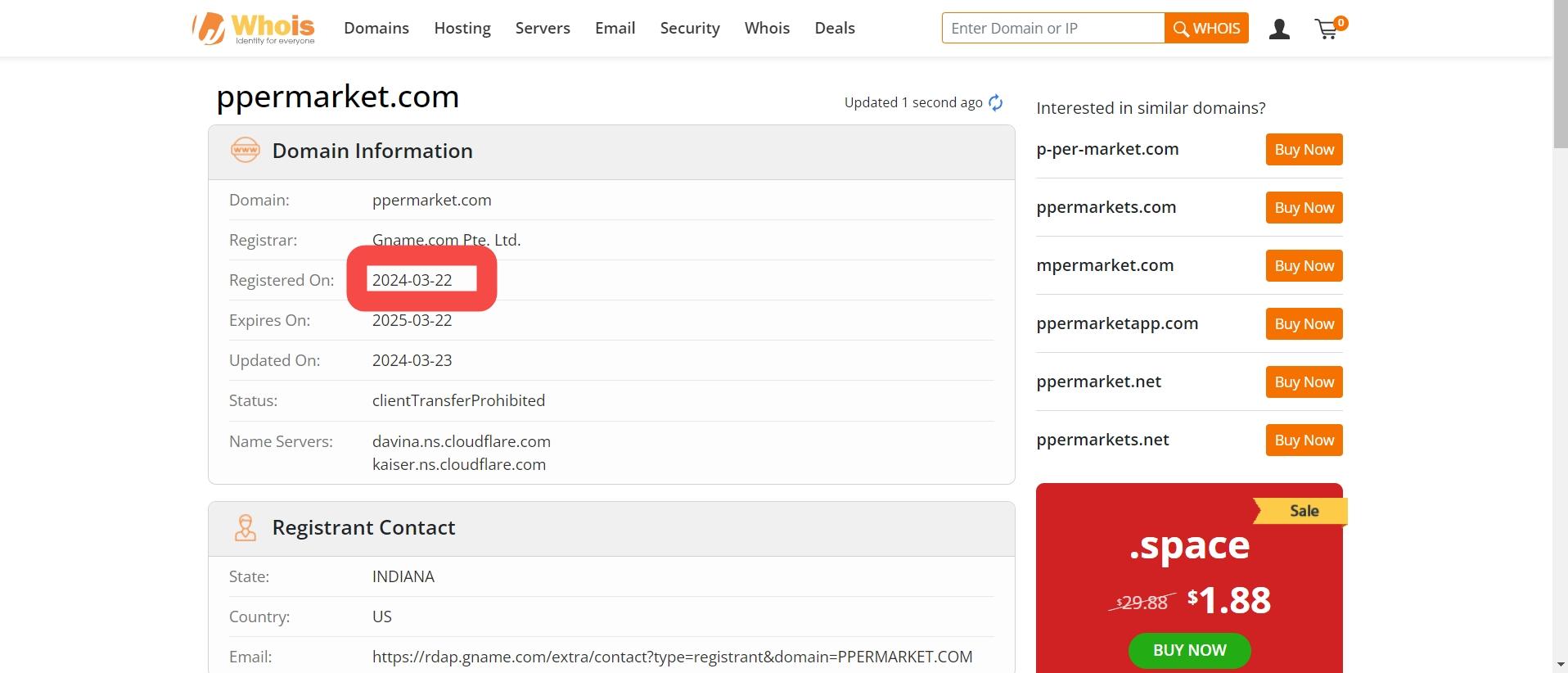Select the US country value

pyautogui.click(x=382, y=617)
